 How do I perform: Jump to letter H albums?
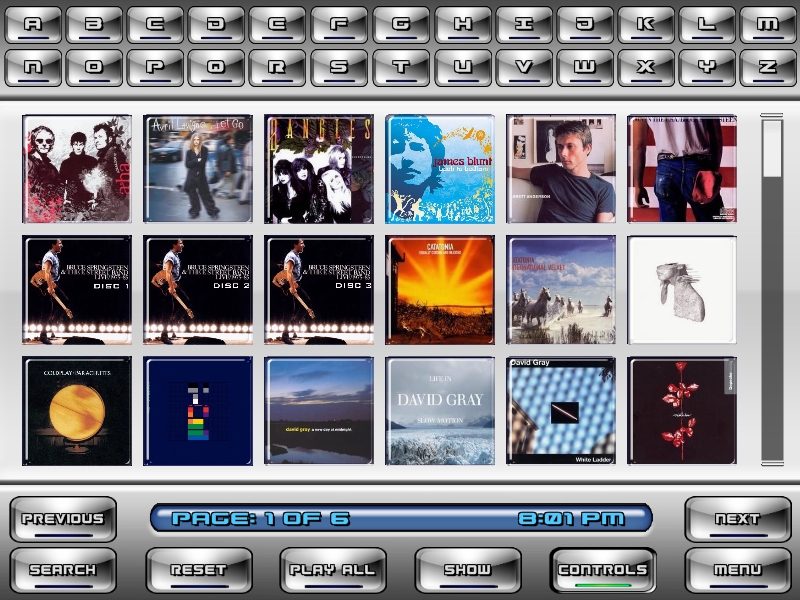tap(463, 24)
